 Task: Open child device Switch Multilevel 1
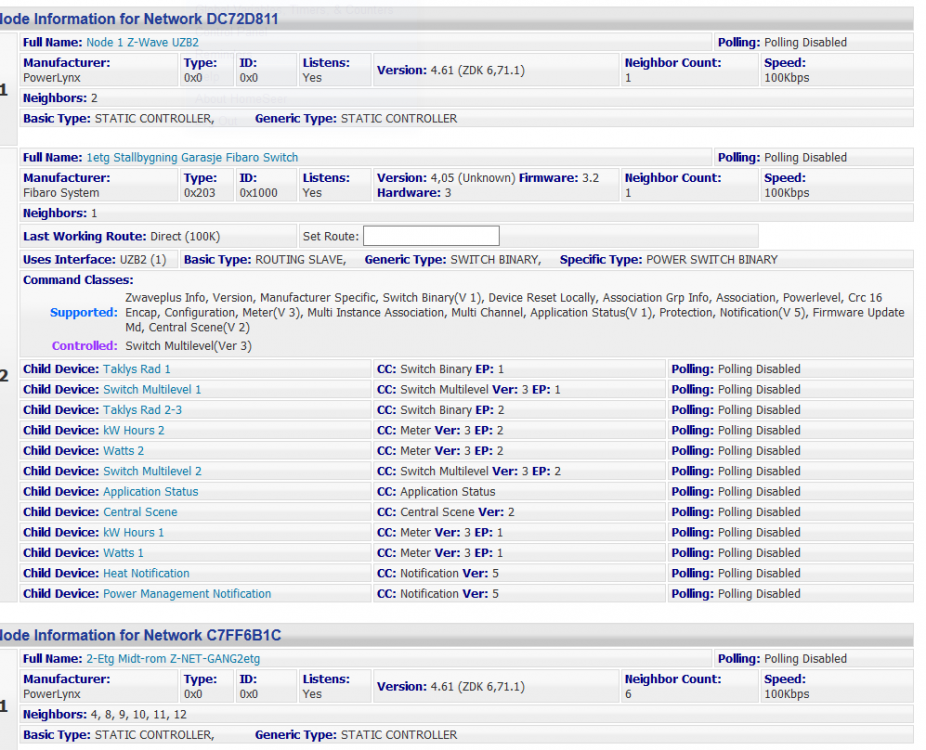point(152,390)
